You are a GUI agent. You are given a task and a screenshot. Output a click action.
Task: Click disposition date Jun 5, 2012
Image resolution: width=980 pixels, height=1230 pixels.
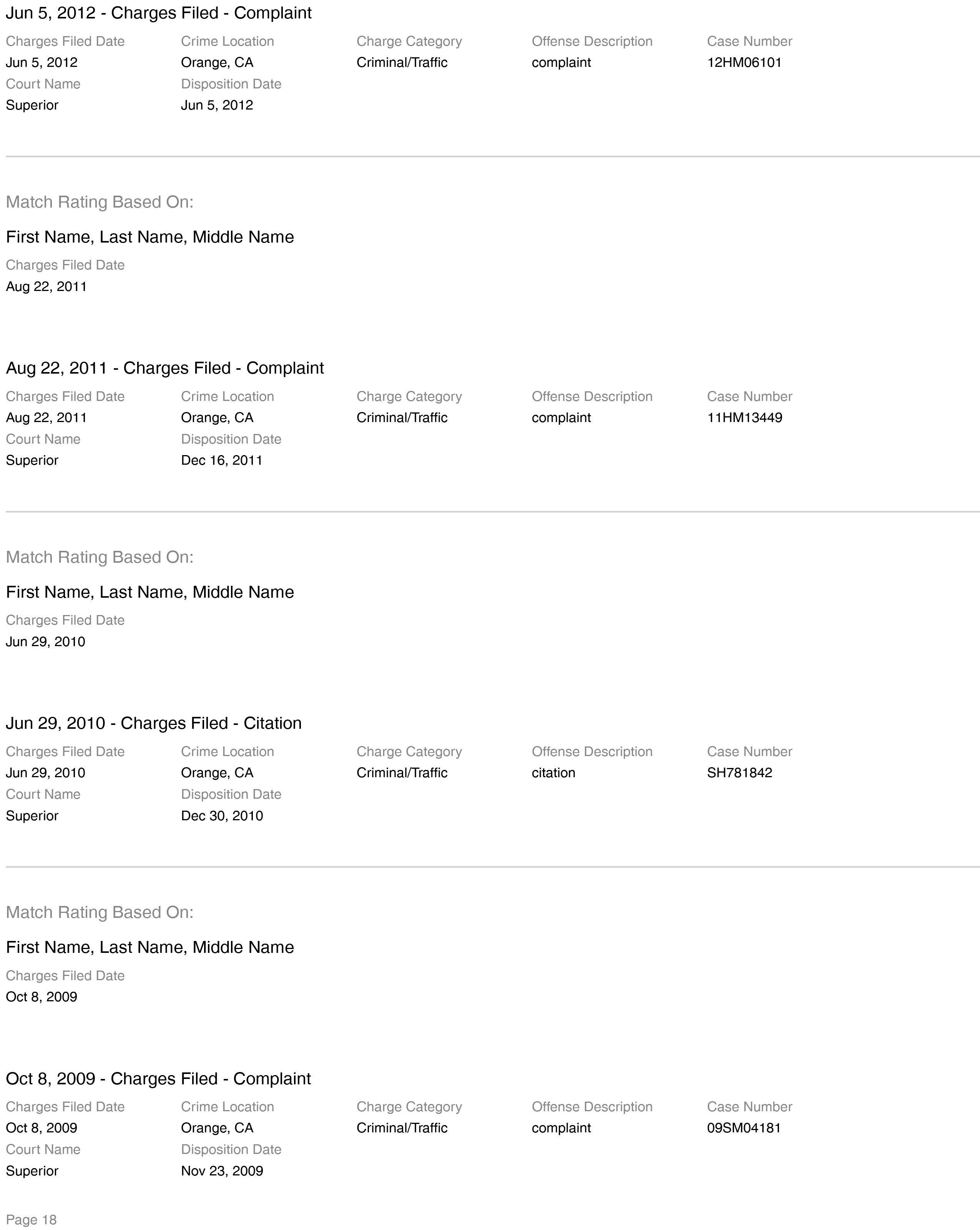pos(217,106)
